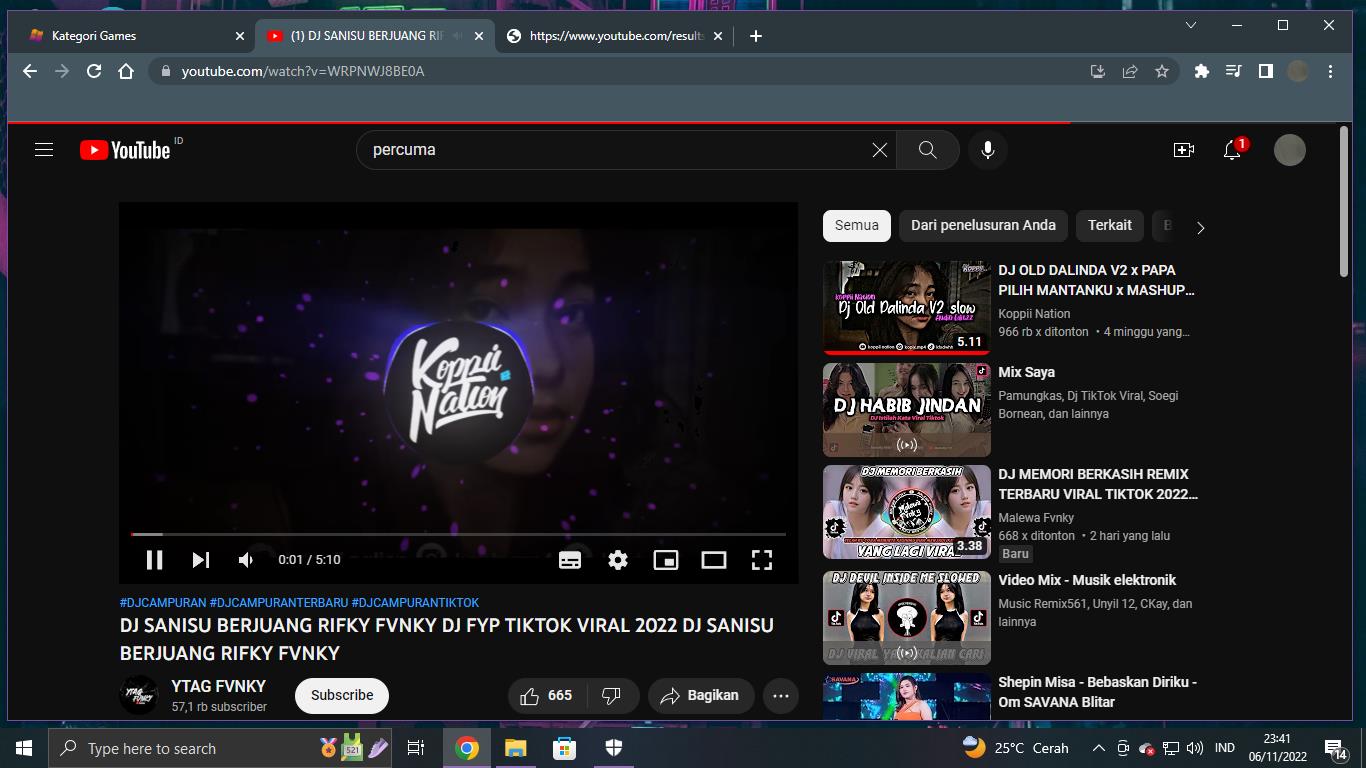Viewport: 1366px width, 768px height.
Task: Select the Terkait filter chip
Action: tap(1109, 225)
